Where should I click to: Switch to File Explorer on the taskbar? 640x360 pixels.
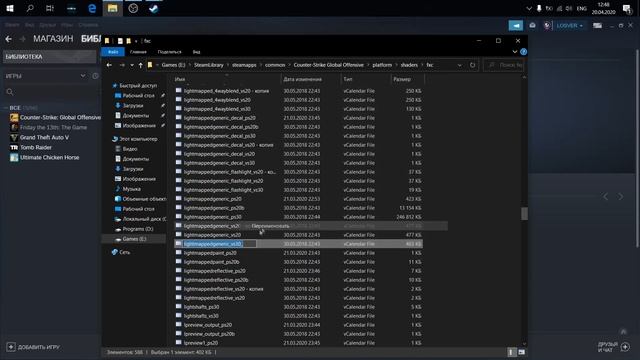[x=113, y=8]
